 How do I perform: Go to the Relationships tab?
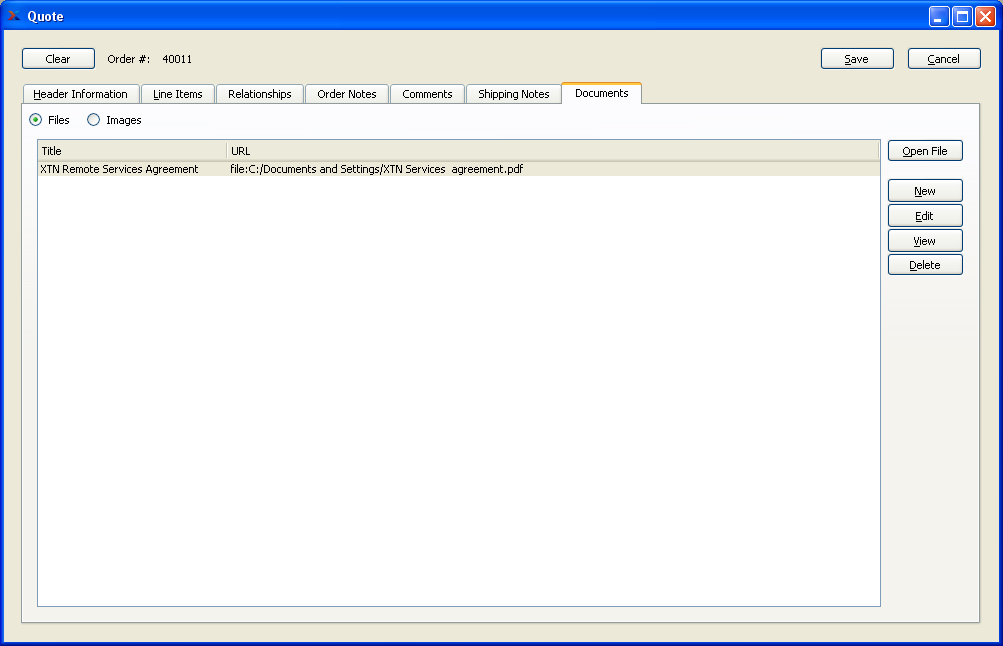[260, 94]
